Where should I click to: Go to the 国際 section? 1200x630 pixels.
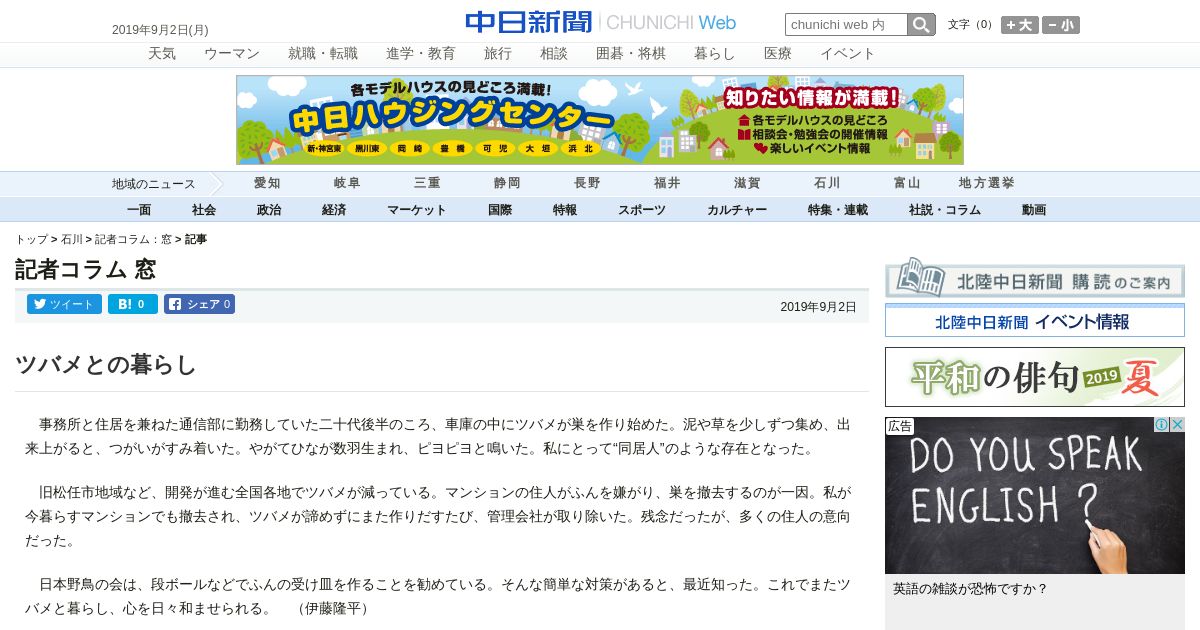pos(500,210)
